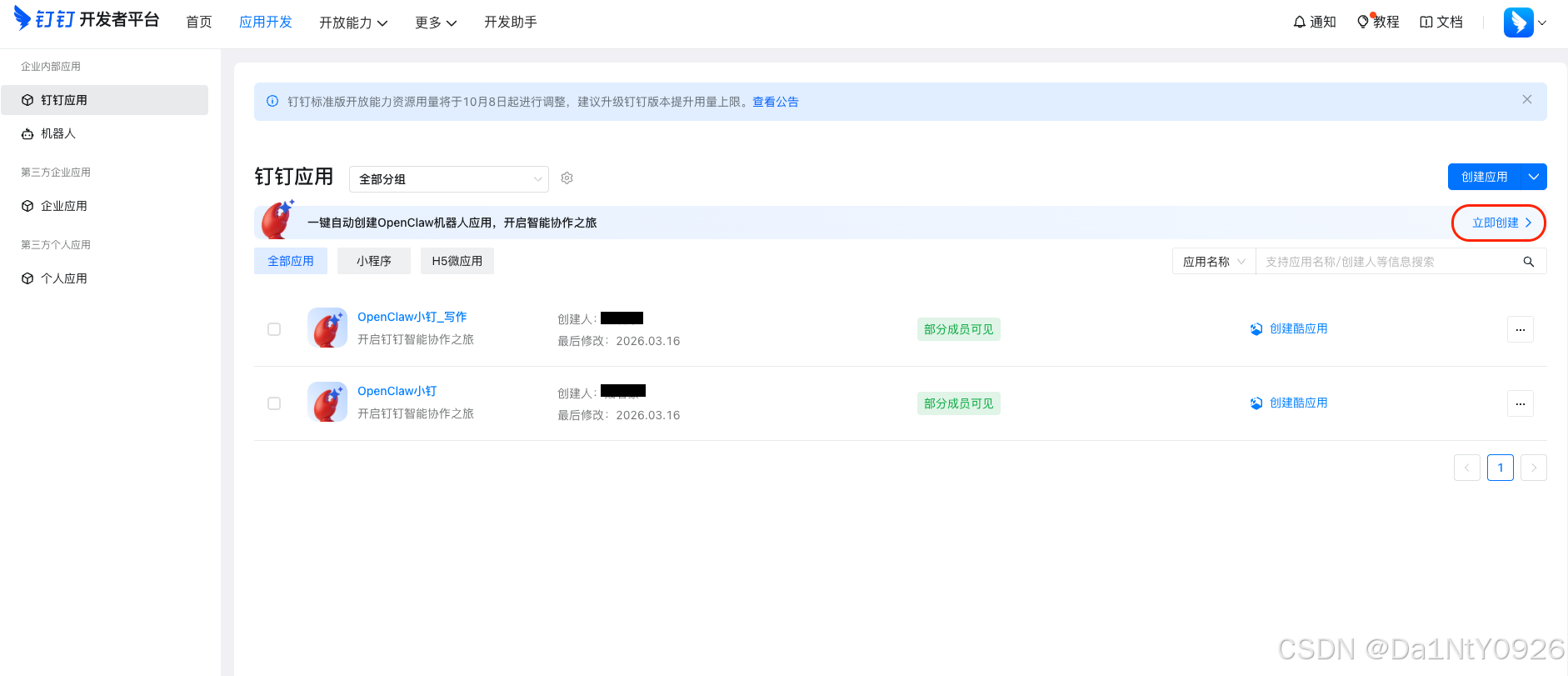
Task: Open the notification bell icon
Action: point(1299,23)
